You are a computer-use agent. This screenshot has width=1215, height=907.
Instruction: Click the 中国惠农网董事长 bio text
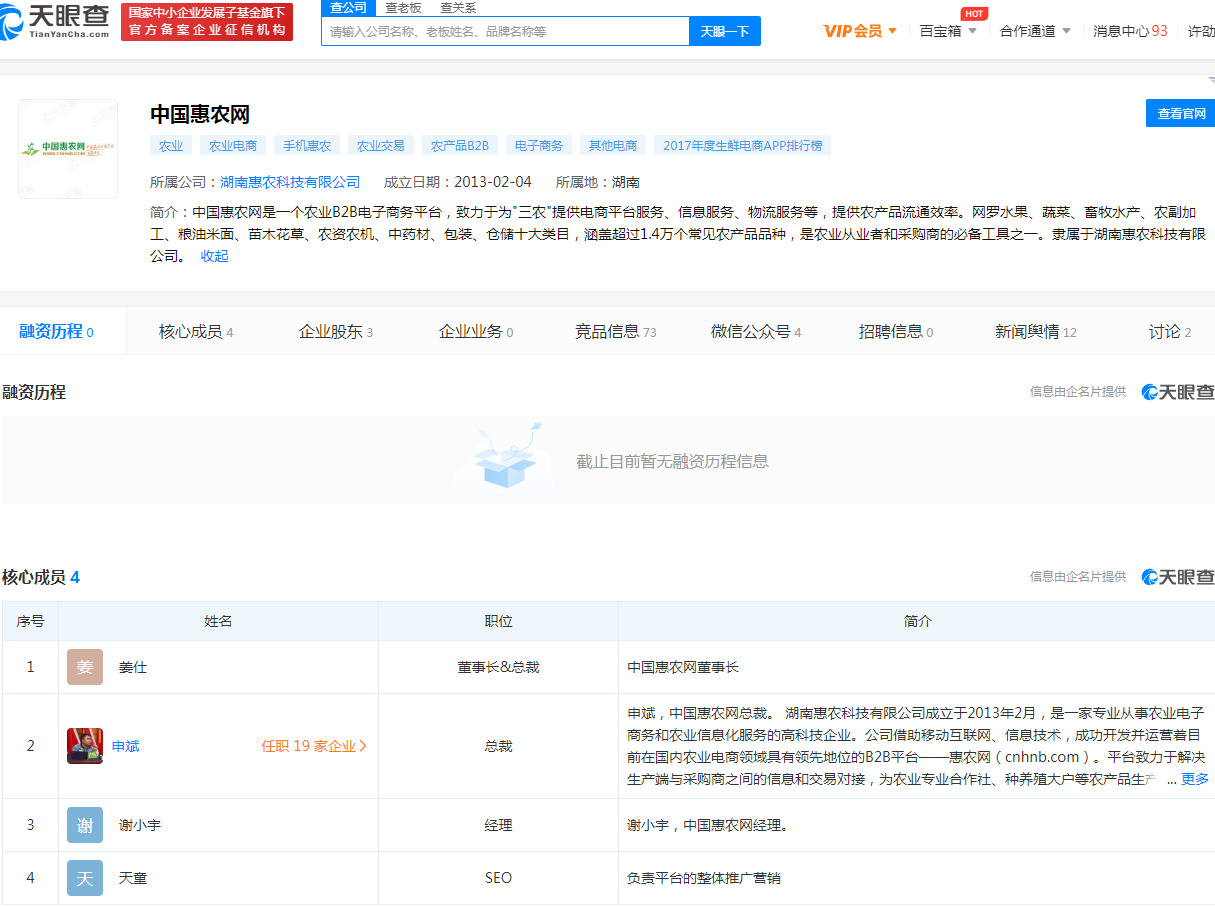pyautogui.click(x=683, y=667)
